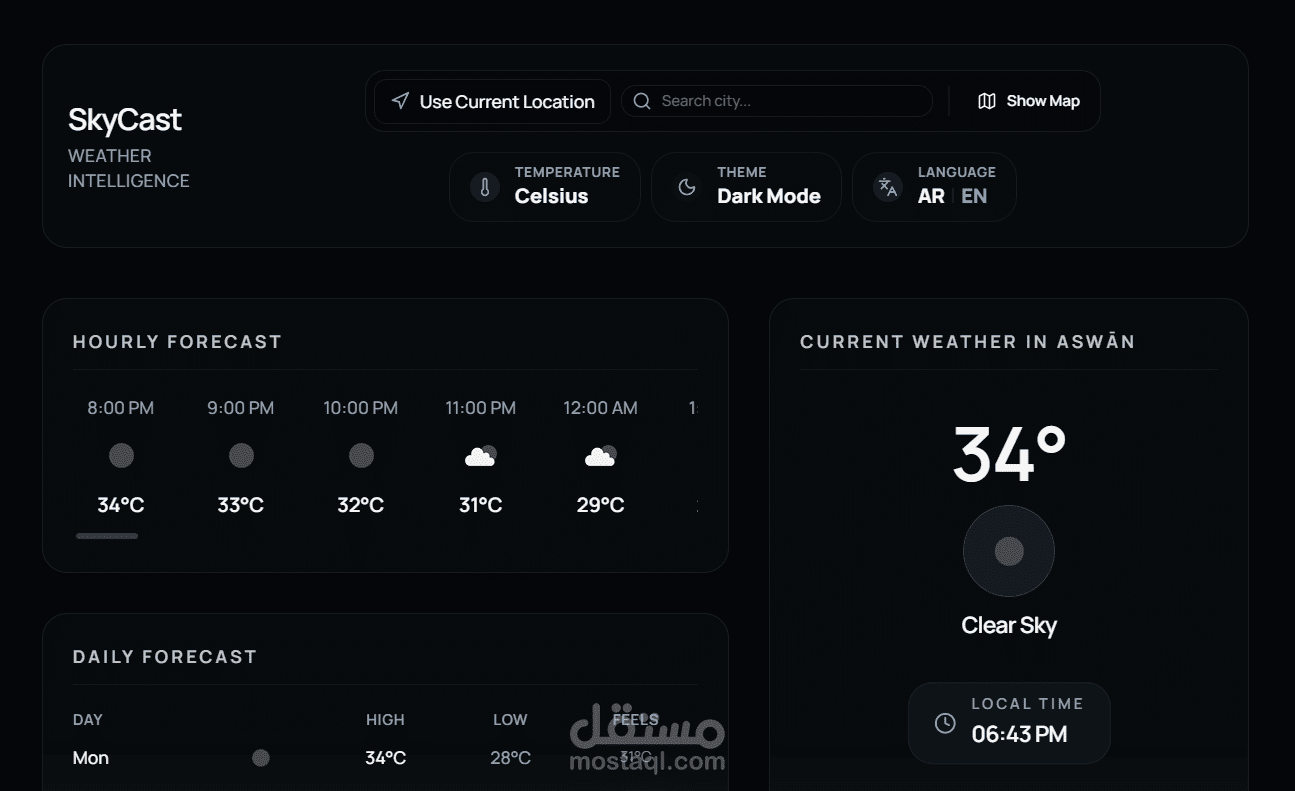Click the 34°C value under 8:00 PM
This screenshot has width=1295, height=791.
pyautogui.click(x=121, y=505)
